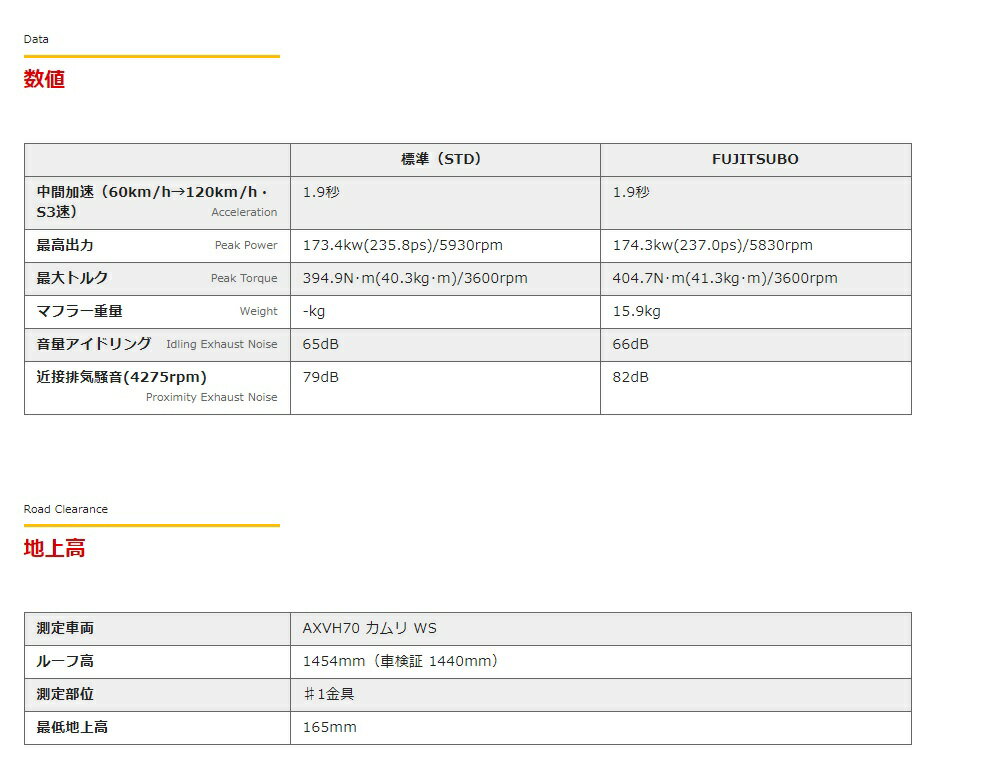Click 1454mm（車検証 1440mm）value

pyautogui.click(x=401, y=661)
